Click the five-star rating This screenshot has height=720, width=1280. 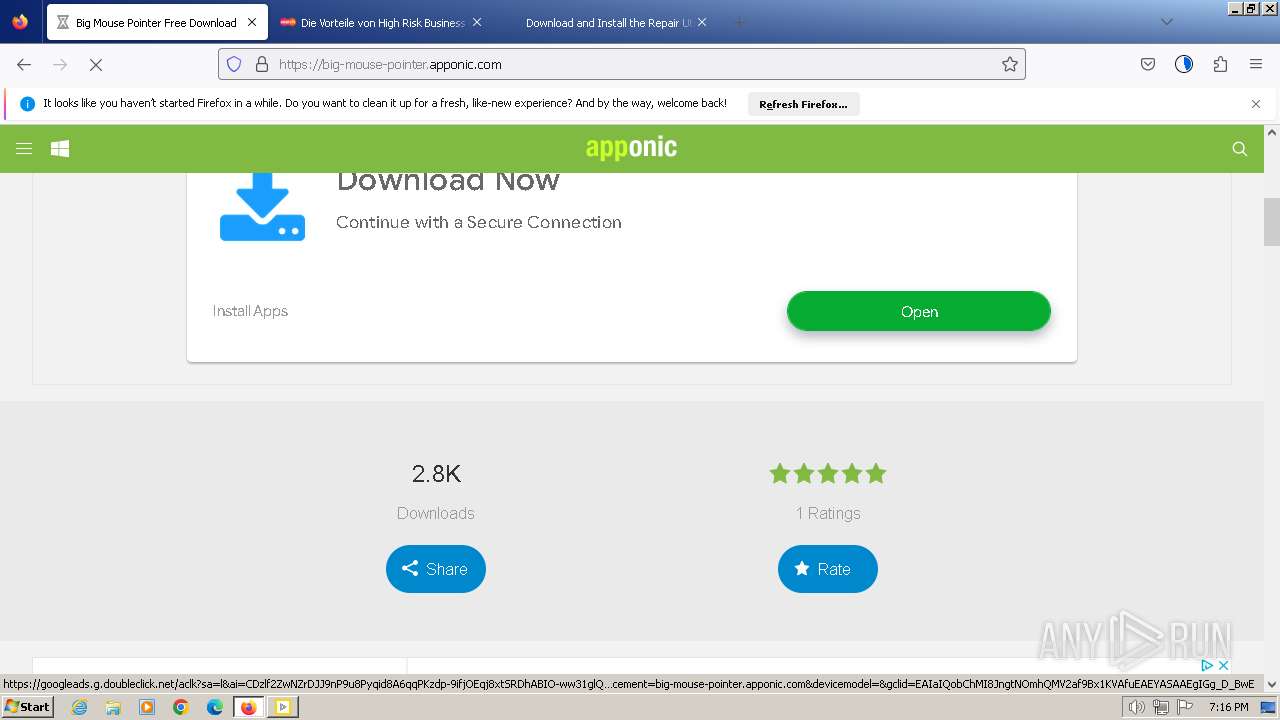(828, 474)
